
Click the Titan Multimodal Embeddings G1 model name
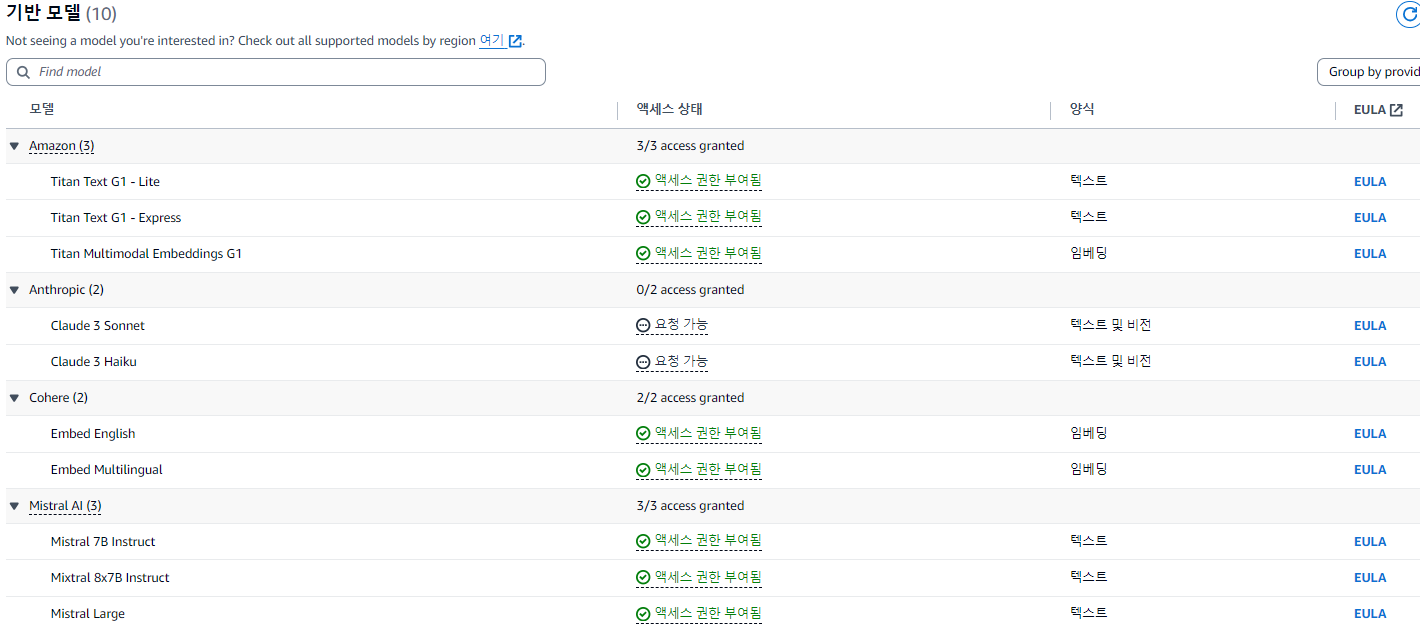(x=146, y=254)
